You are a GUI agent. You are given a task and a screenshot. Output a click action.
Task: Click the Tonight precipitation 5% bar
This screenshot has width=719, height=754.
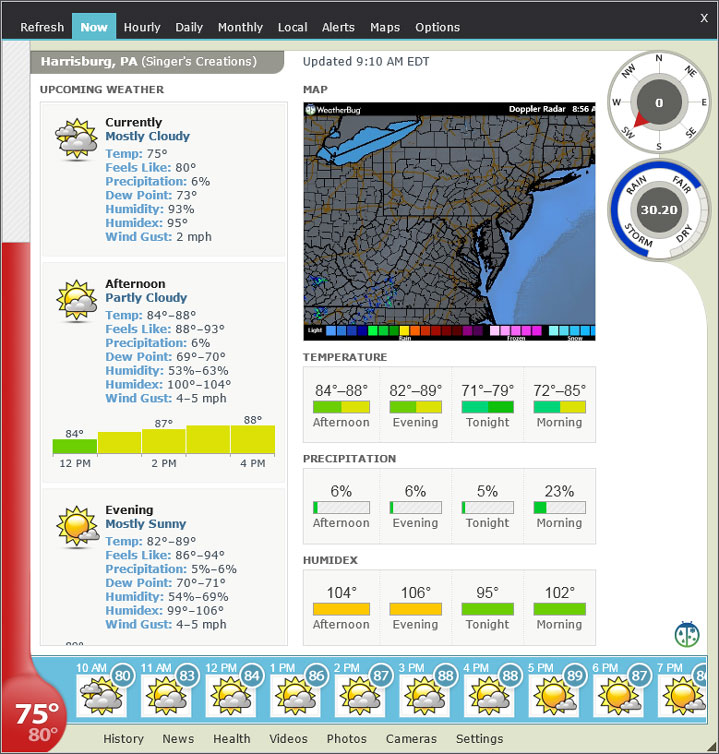(x=488, y=507)
